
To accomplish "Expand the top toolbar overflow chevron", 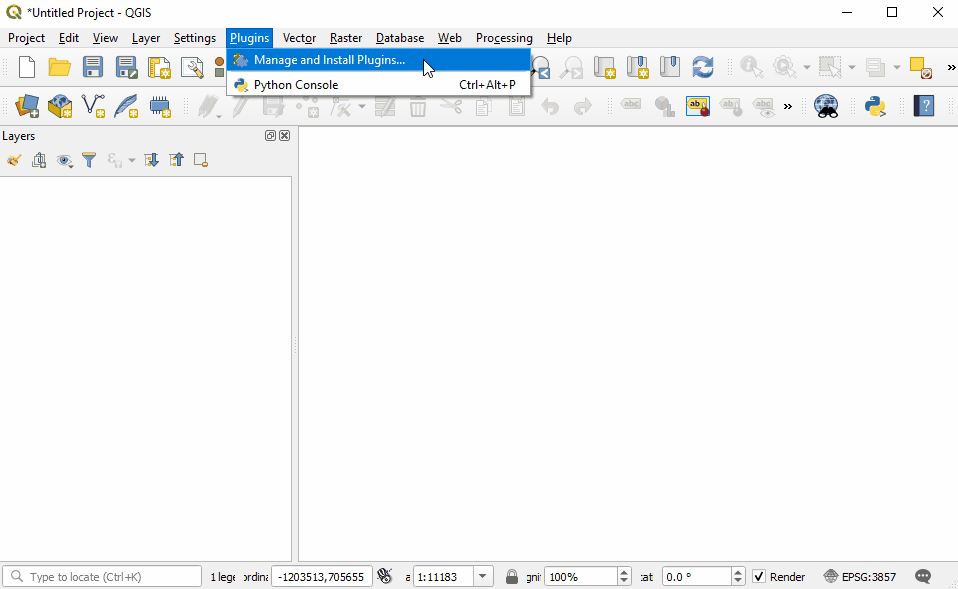I will tap(951, 67).
